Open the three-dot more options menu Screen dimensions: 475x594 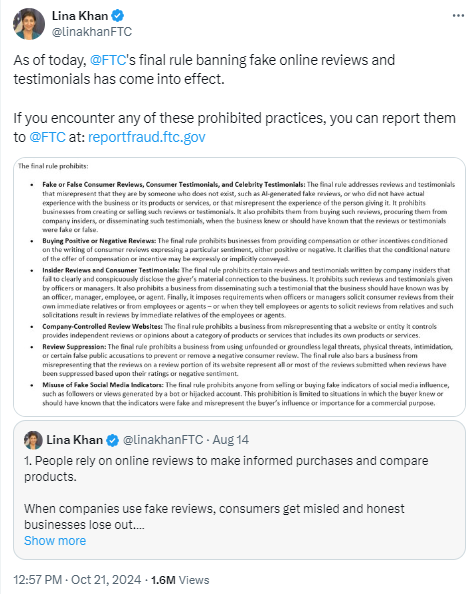(458, 16)
